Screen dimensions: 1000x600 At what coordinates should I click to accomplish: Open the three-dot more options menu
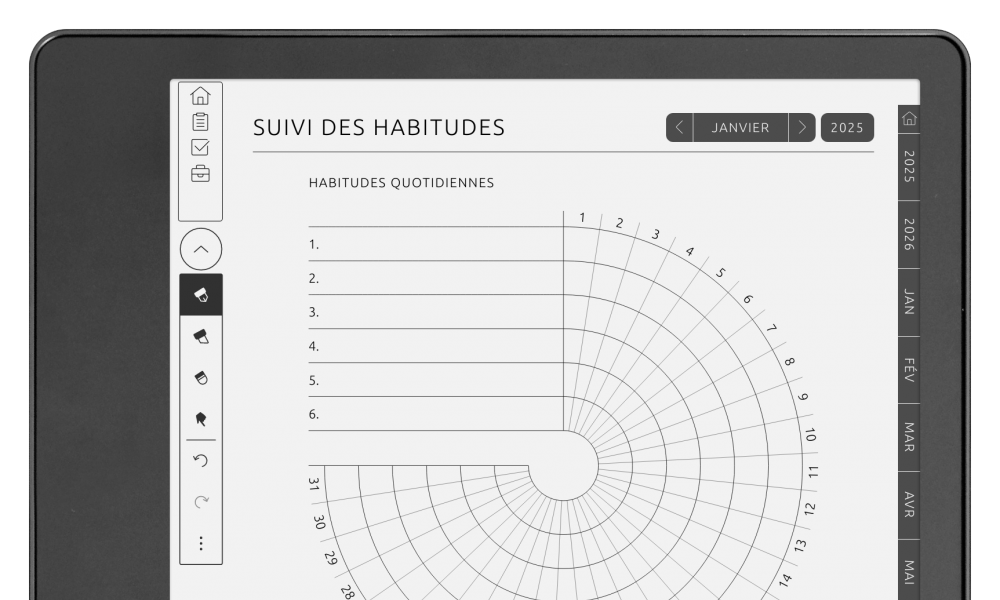pos(201,543)
